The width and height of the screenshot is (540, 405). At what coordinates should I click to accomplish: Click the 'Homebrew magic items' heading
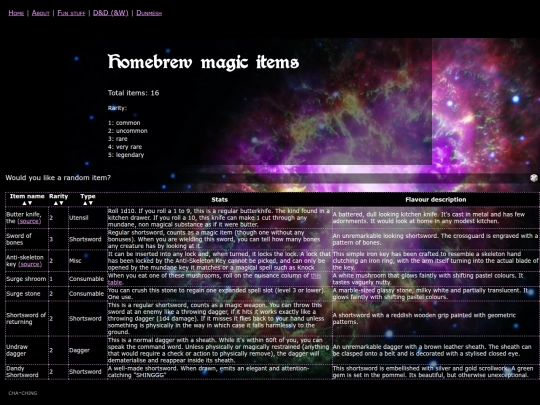204,62
